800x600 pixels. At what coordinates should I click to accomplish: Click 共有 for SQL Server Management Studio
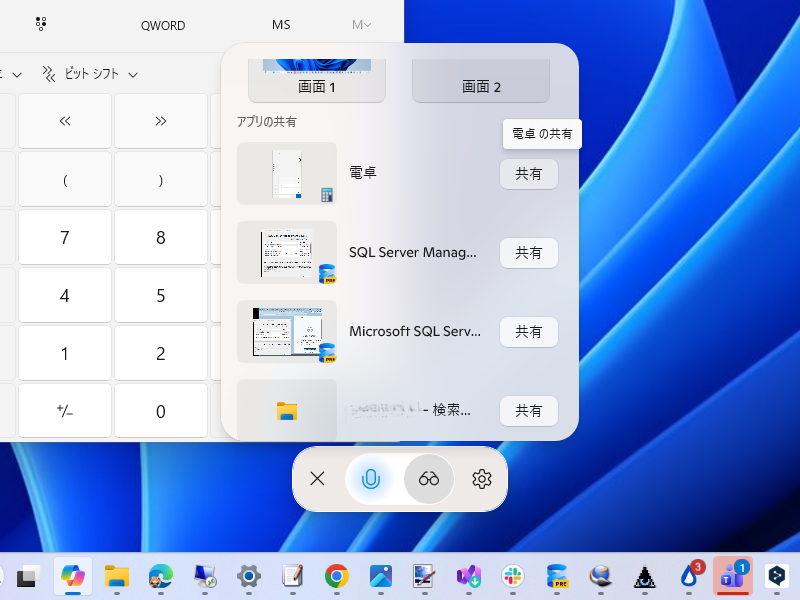pyautogui.click(x=528, y=253)
